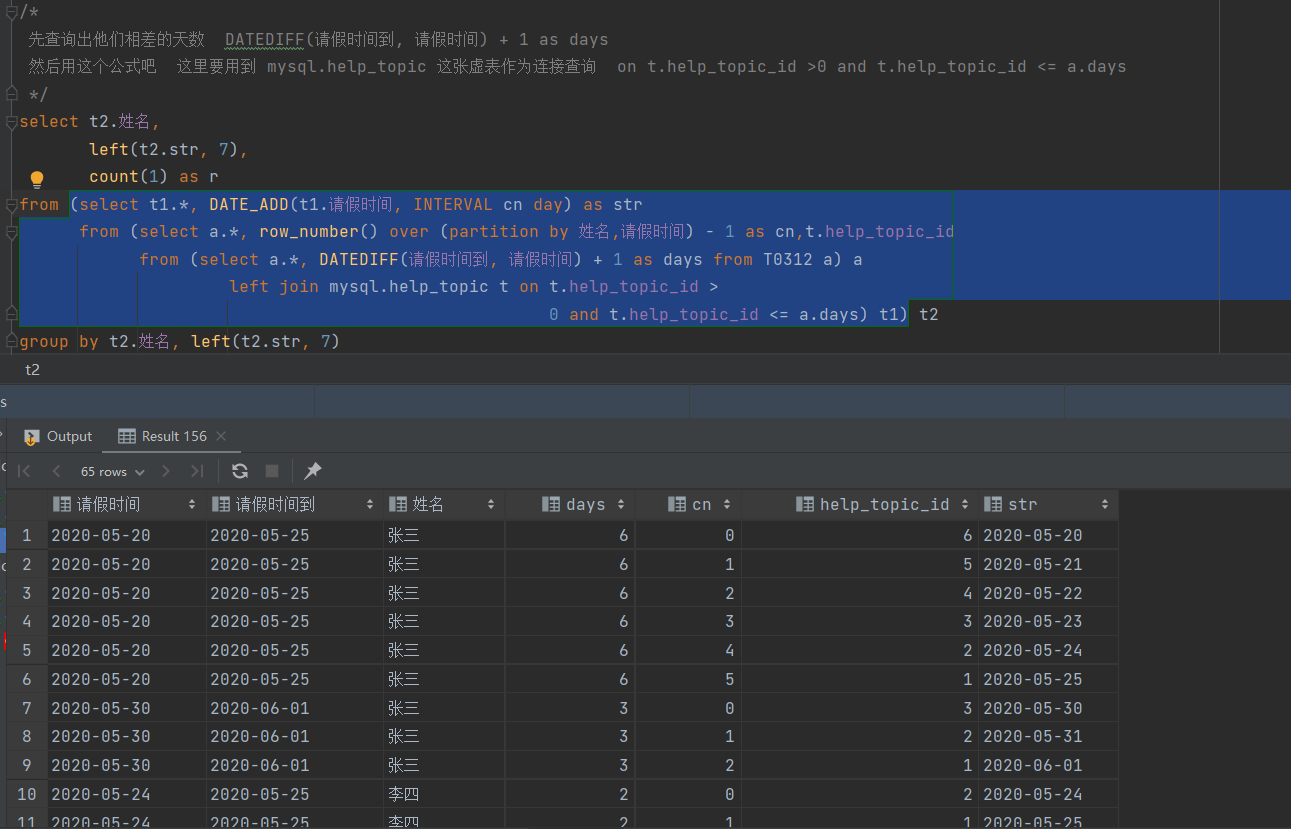Click count(1) in the select list
1291x829 pixels.
(x=129, y=177)
